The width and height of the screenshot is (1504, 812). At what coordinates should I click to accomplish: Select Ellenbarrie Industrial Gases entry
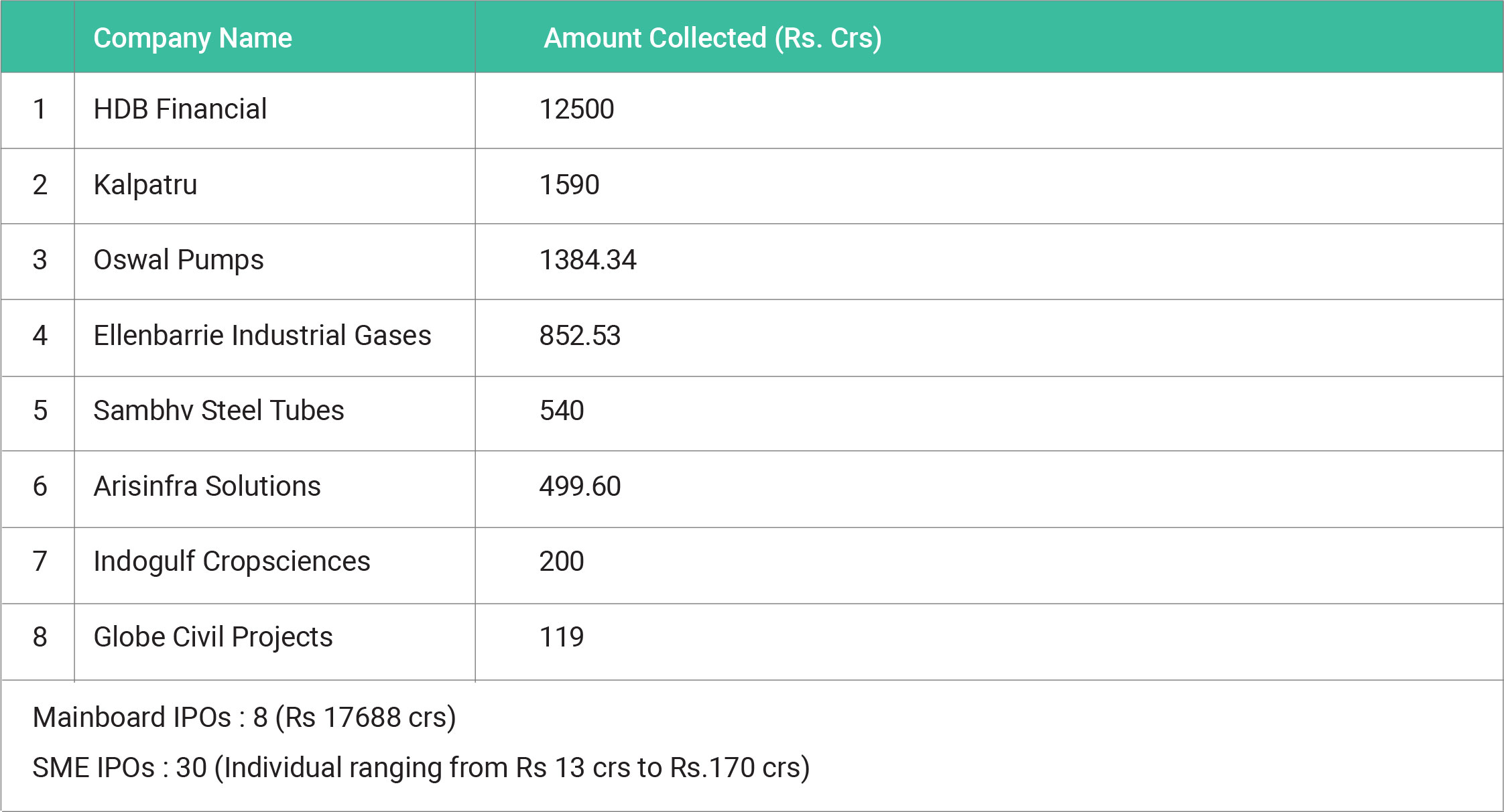tap(262, 336)
